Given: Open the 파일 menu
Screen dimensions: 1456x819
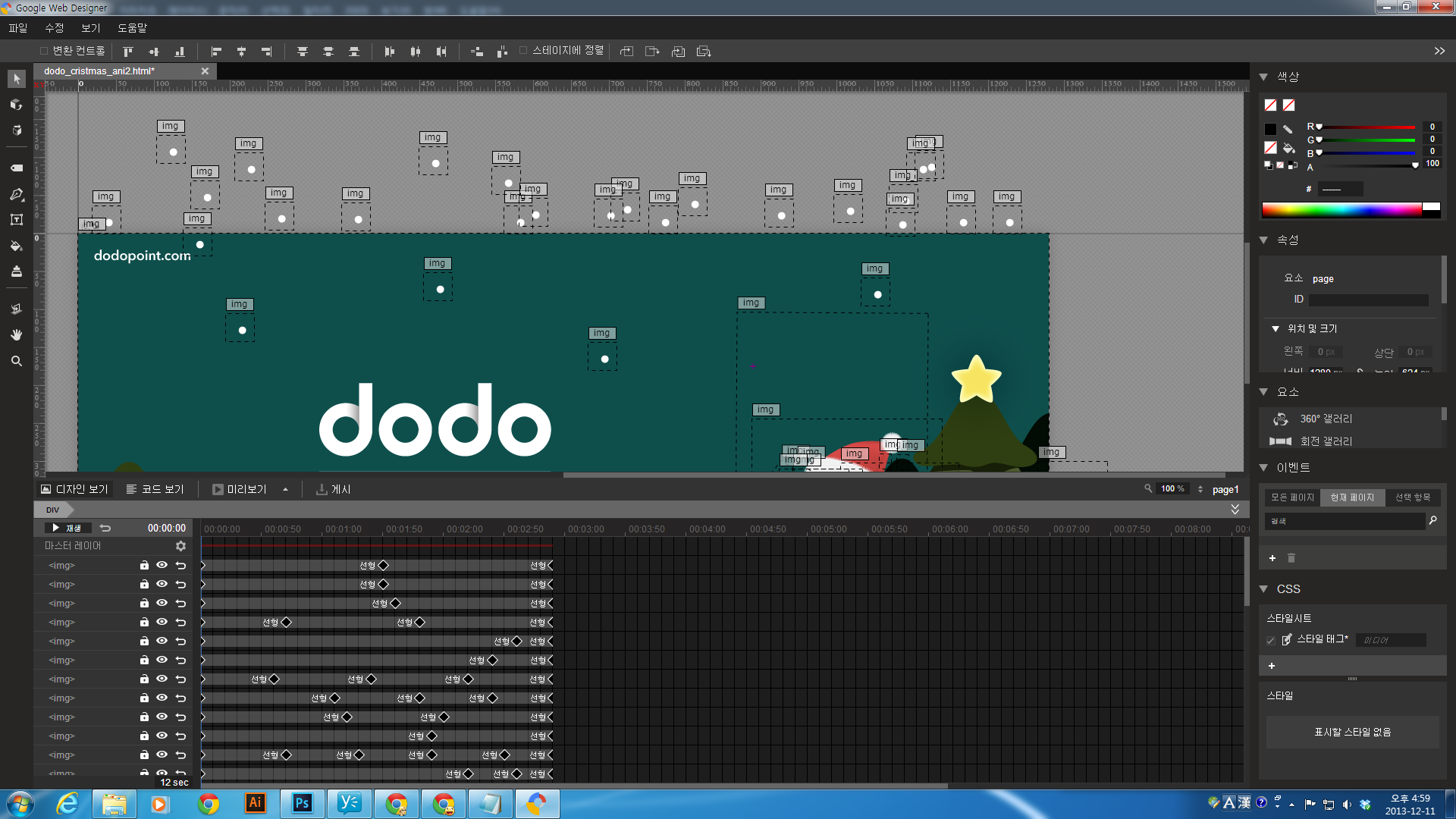Looking at the screenshot, I should [18, 28].
